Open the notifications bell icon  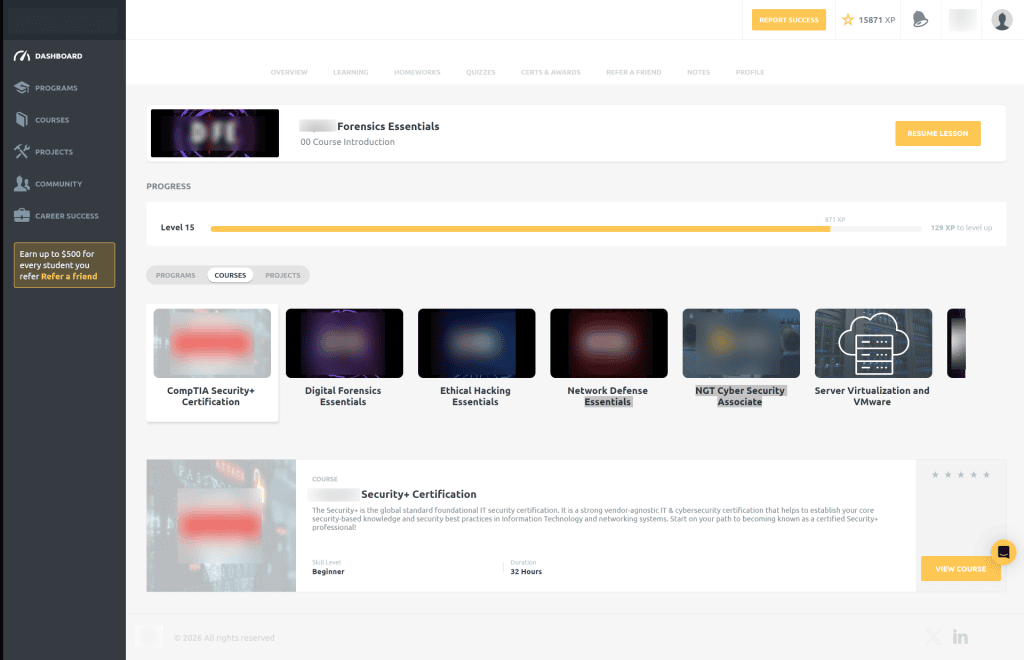click(920, 20)
